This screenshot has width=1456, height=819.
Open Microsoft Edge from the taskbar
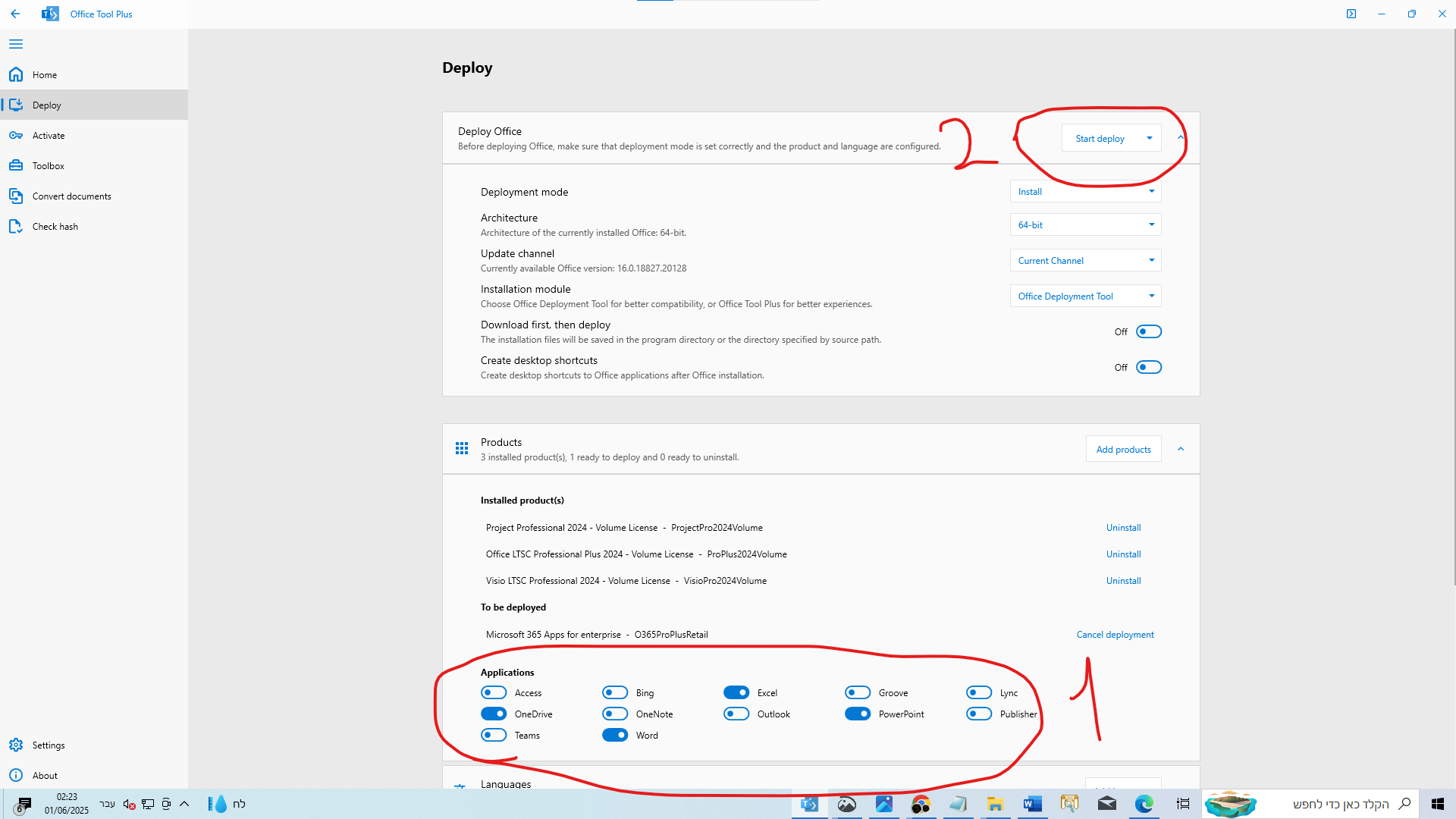pyautogui.click(x=1144, y=804)
